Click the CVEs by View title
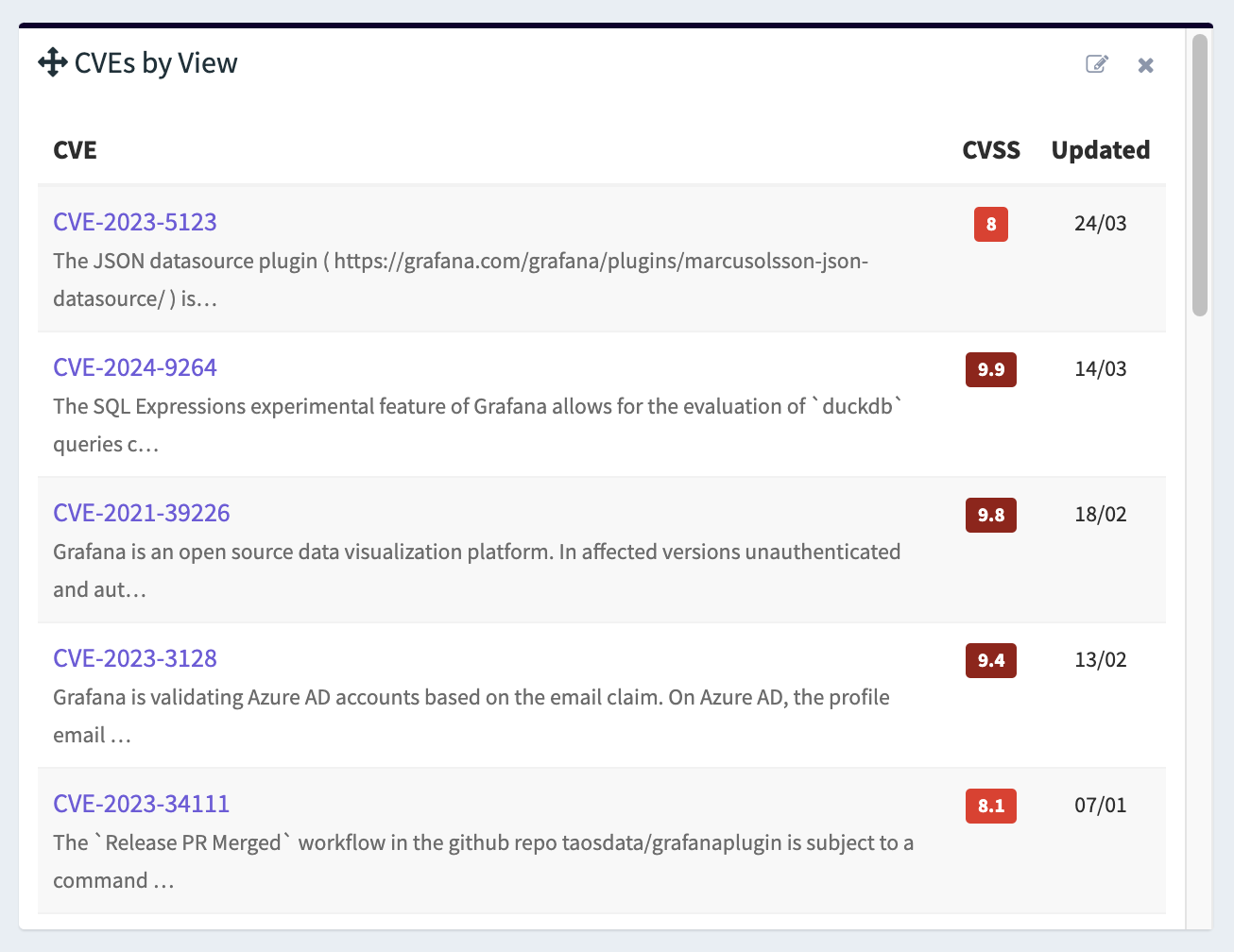This screenshot has width=1234, height=952. coord(156,63)
